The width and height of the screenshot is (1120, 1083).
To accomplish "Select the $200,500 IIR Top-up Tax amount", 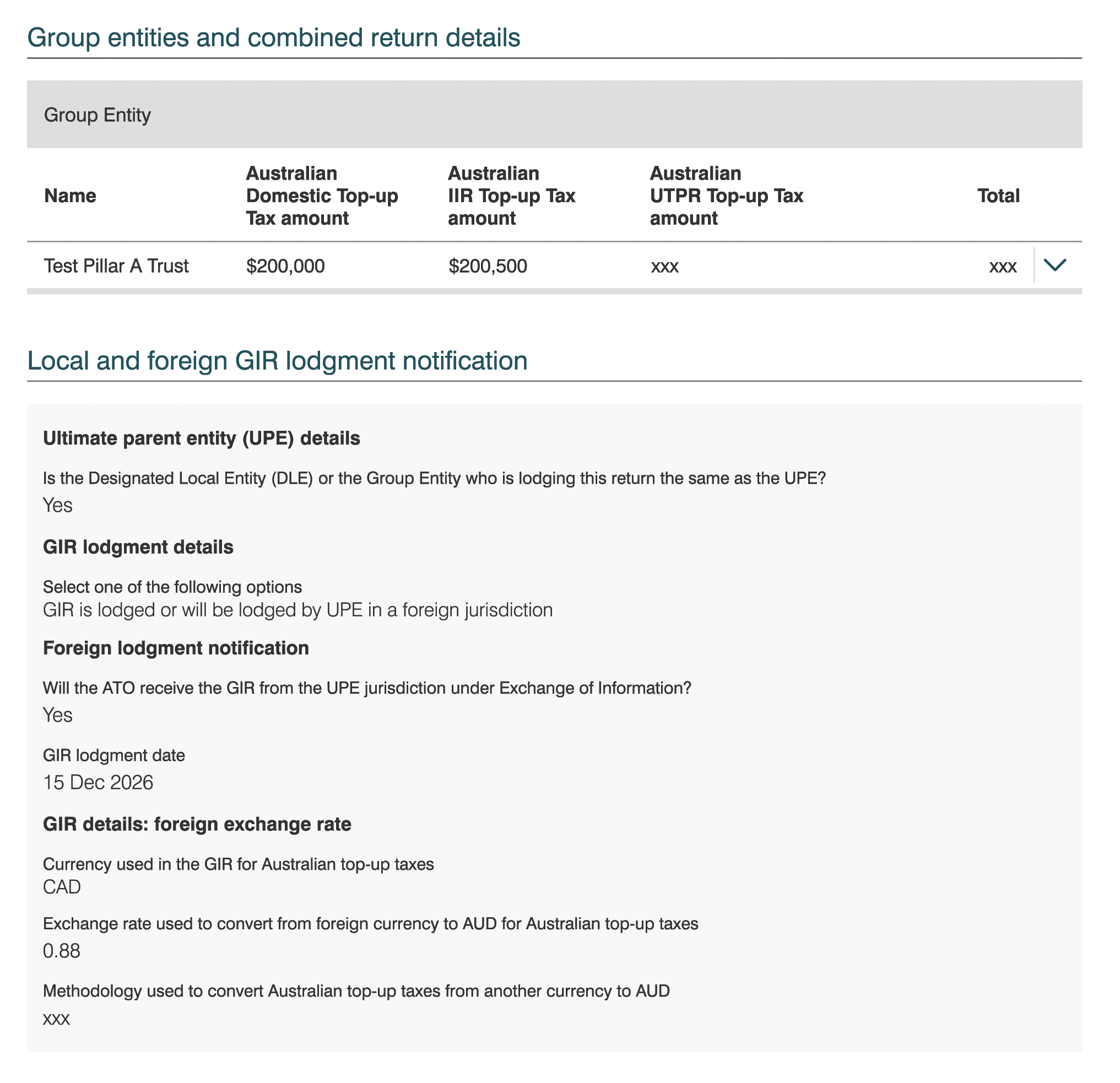I will [488, 266].
